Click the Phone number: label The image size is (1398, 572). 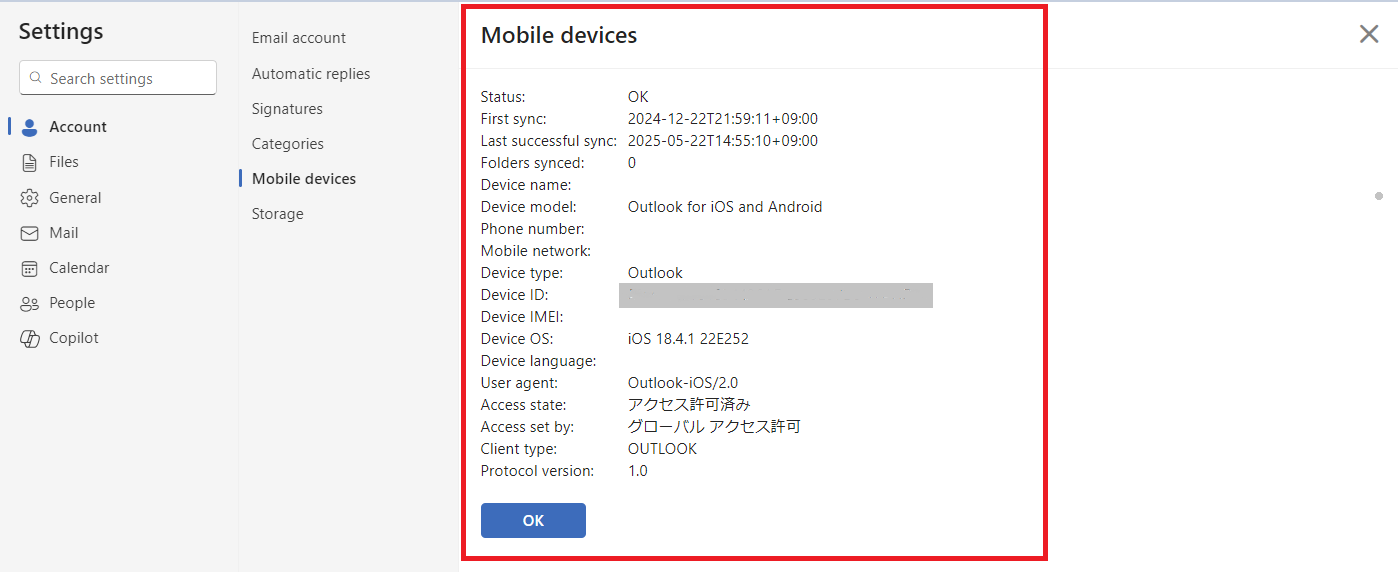(x=533, y=229)
